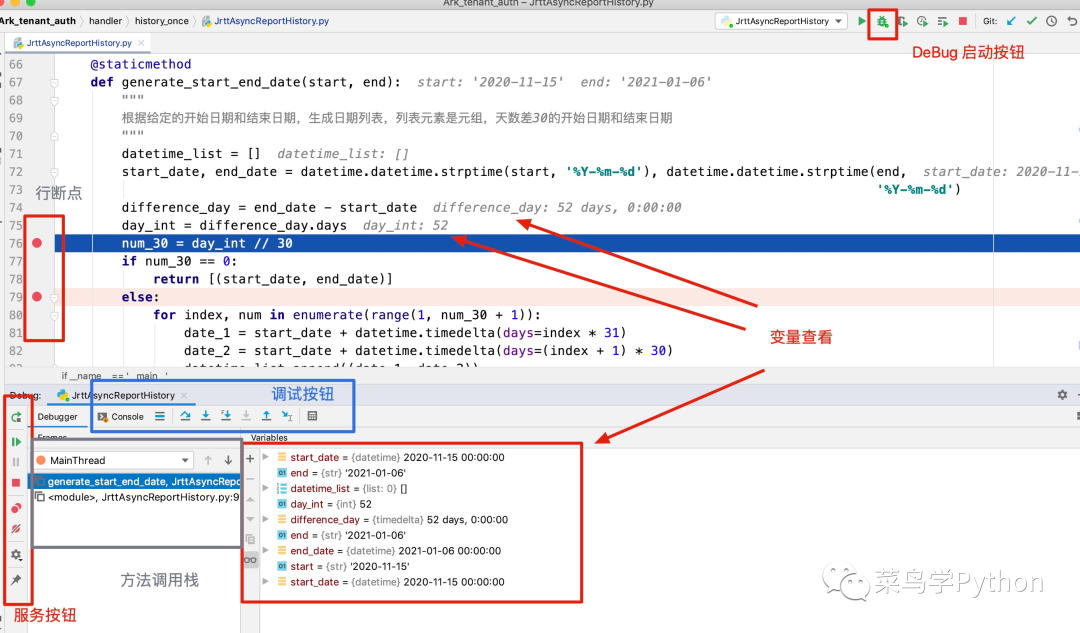Click Ark_tenant_auth breadcrumb

tap(38, 21)
